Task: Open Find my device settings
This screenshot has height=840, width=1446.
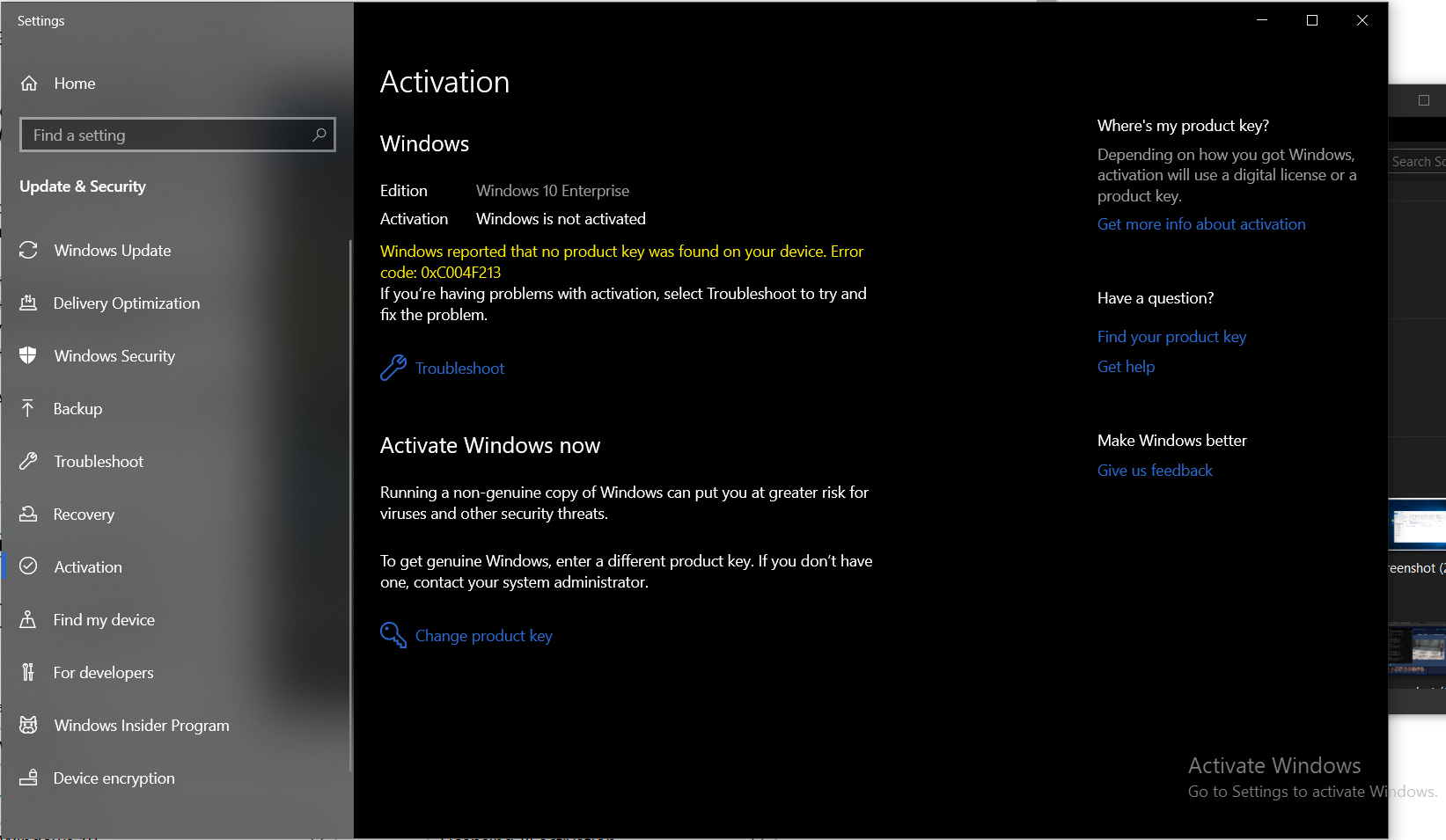Action: coord(103,619)
